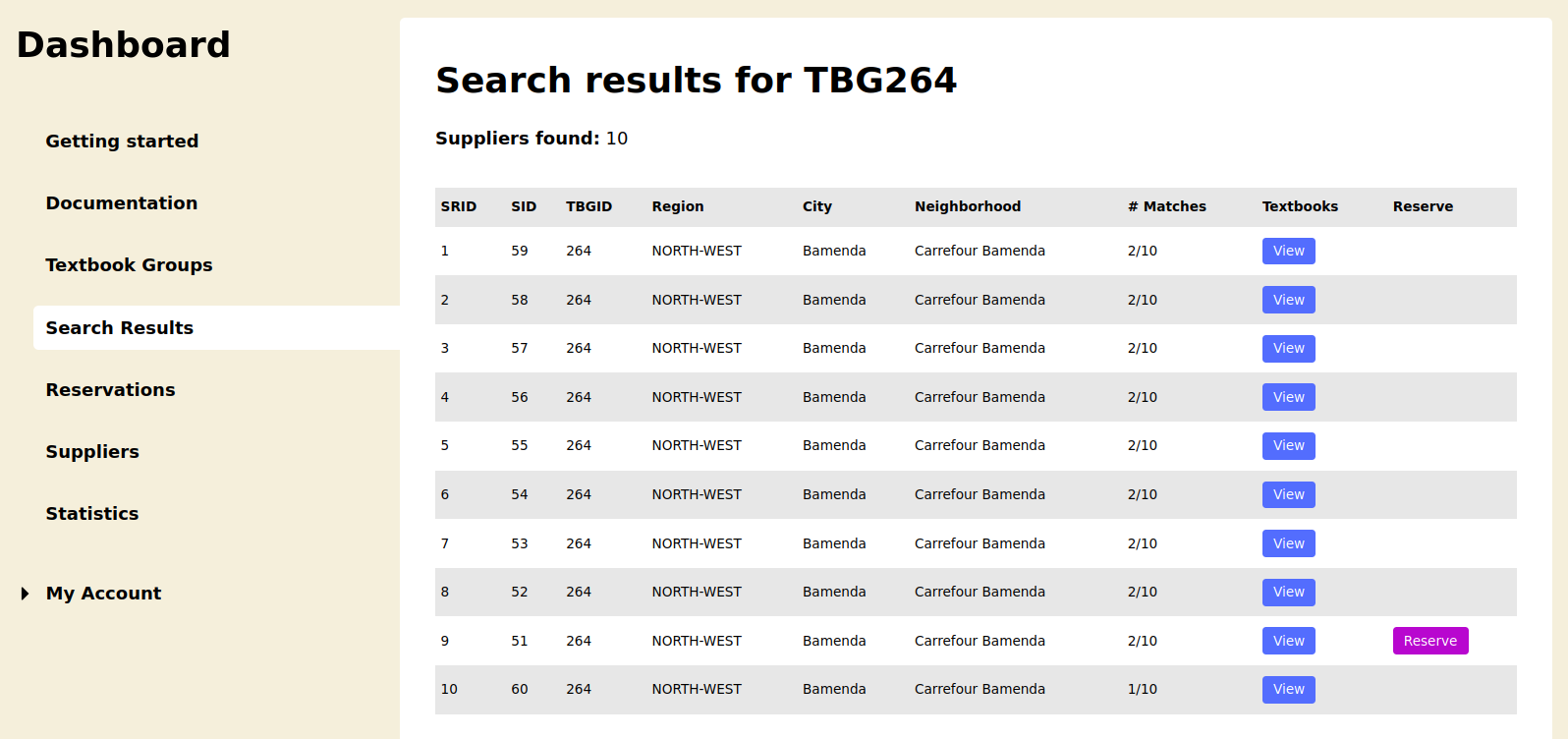Select the 1/10 matches cell
The height and width of the screenshot is (739, 1568).
point(1142,690)
